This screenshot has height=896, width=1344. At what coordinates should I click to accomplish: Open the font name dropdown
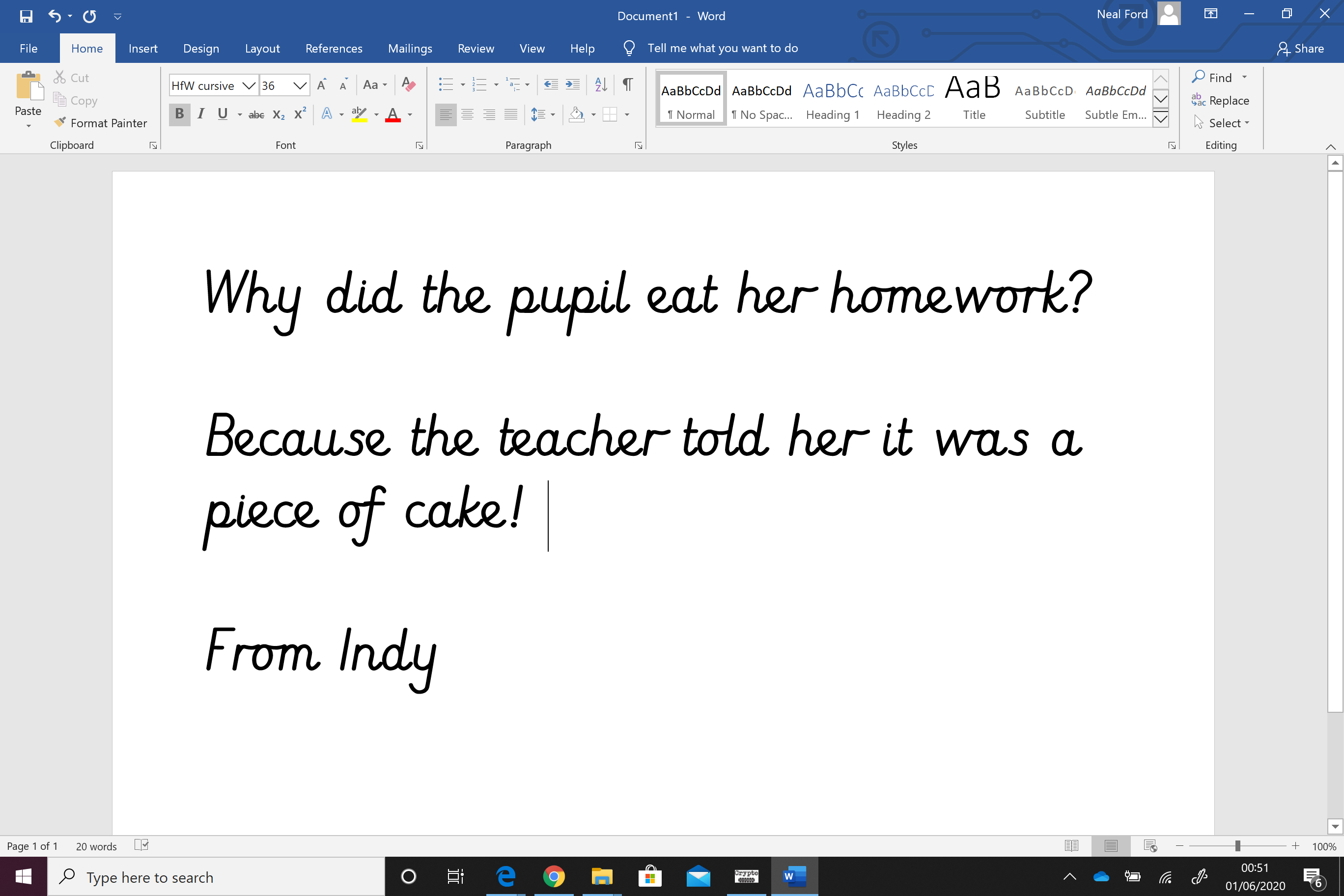tap(249, 85)
